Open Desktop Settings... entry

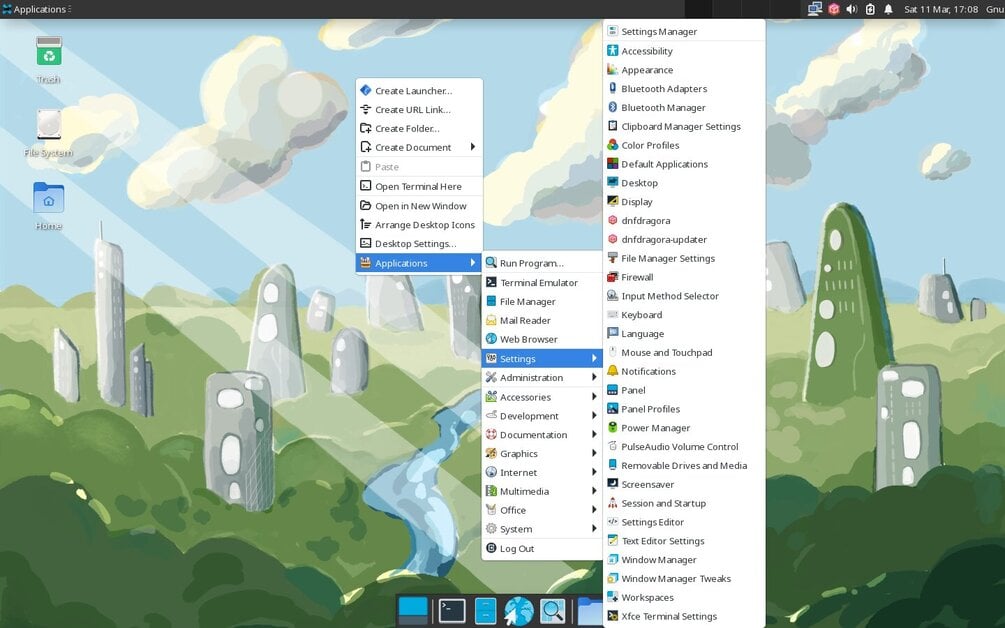tap(419, 244)
